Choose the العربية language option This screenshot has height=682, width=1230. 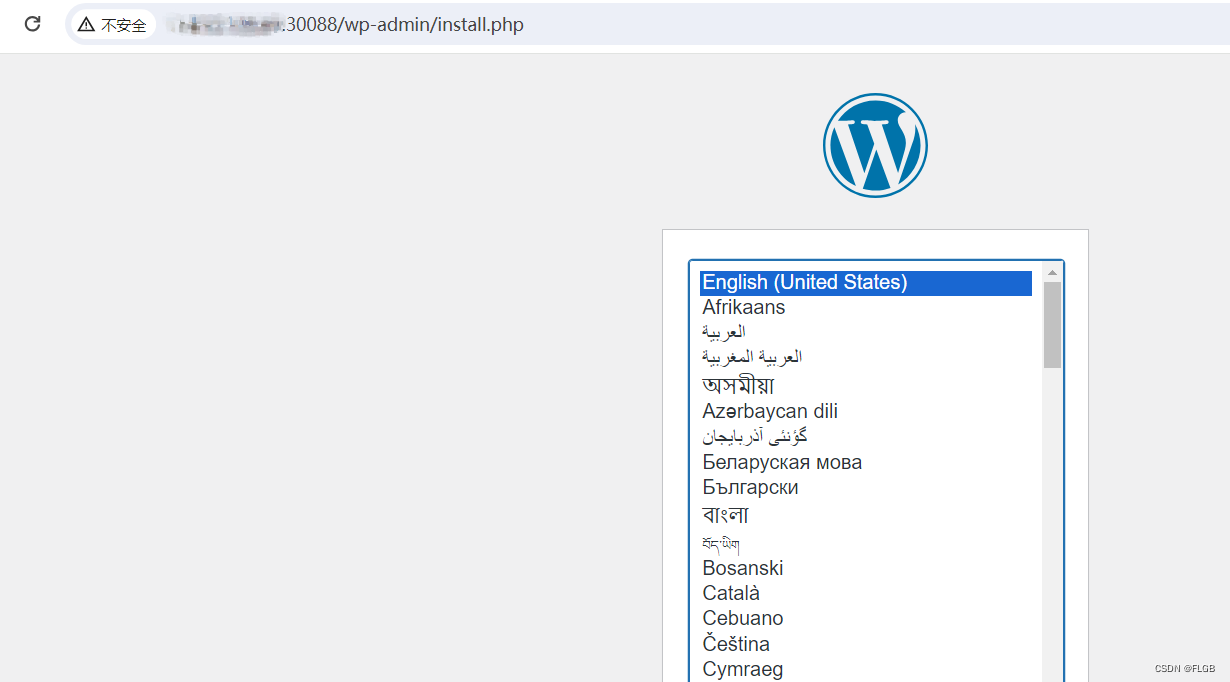coord(866,332)
